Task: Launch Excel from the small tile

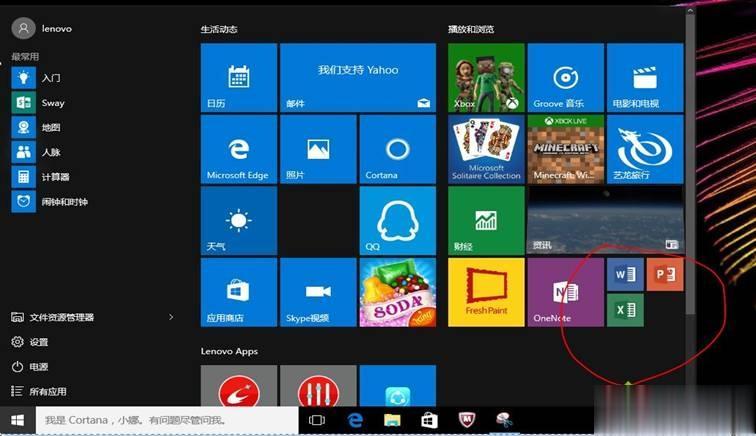Action: [x=625, y=310]
